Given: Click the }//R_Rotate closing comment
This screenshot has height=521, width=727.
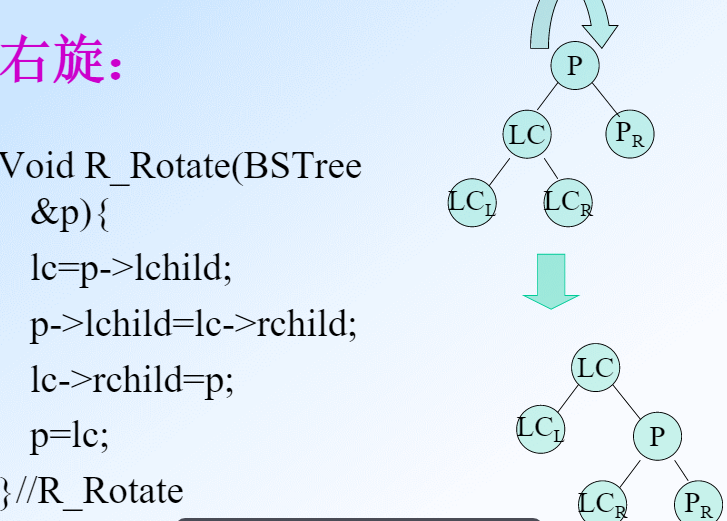Looking at the screenshot, I should [x=92, y=491].
